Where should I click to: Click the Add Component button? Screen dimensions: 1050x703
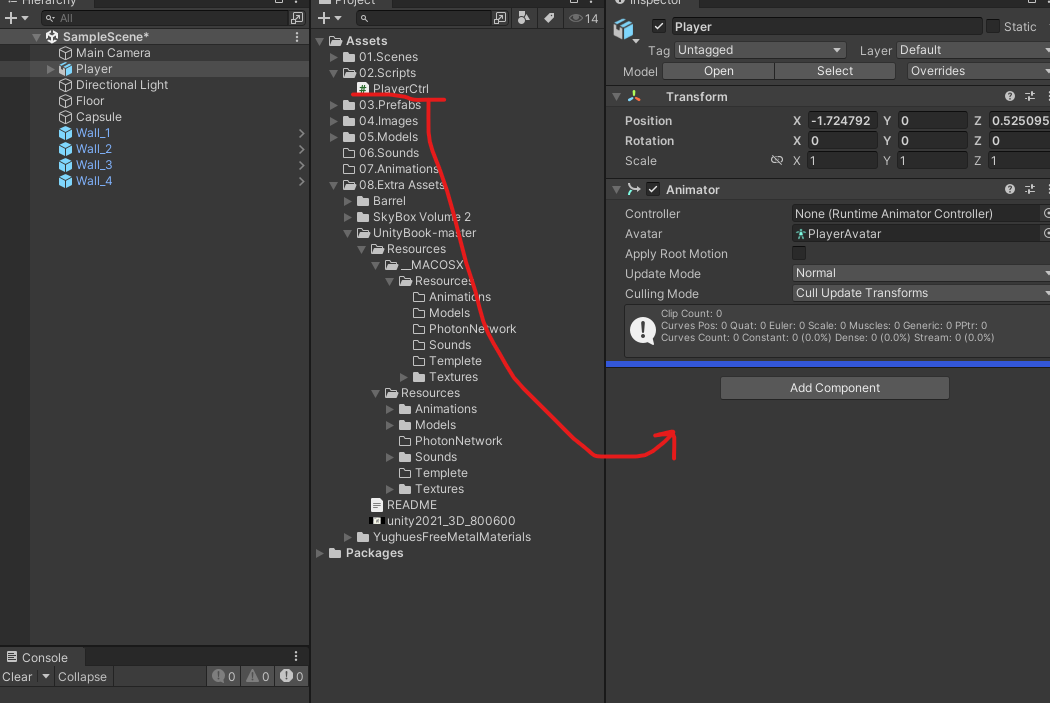pos(835,388)
